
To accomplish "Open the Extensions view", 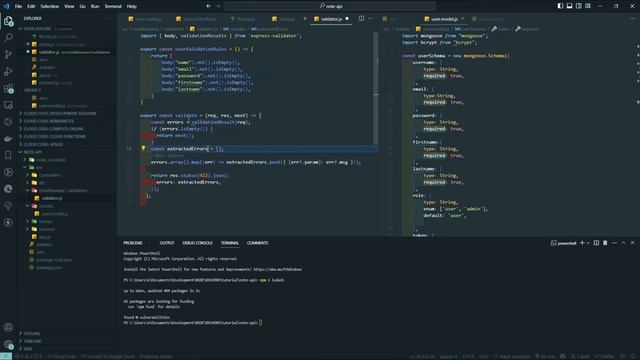I will (x=8, y=89).
